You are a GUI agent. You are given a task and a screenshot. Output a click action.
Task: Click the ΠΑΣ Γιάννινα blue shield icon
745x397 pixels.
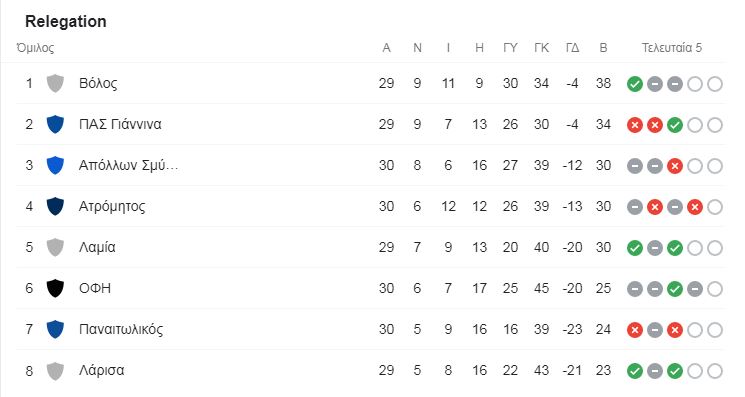pyautogui.click(x=55, y=124)
